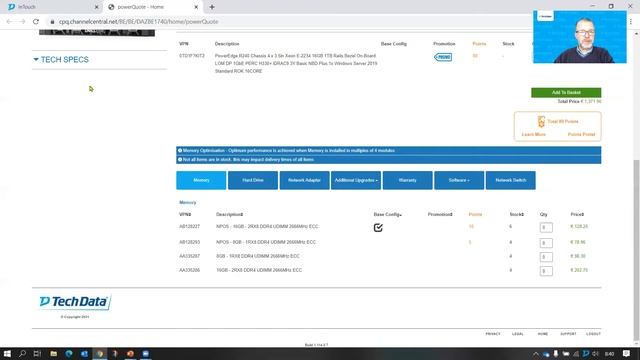Open the orange app icon in taskbar
Image resolution: width=640 pixels, height=360 pixels.
[x=130, y=353]
